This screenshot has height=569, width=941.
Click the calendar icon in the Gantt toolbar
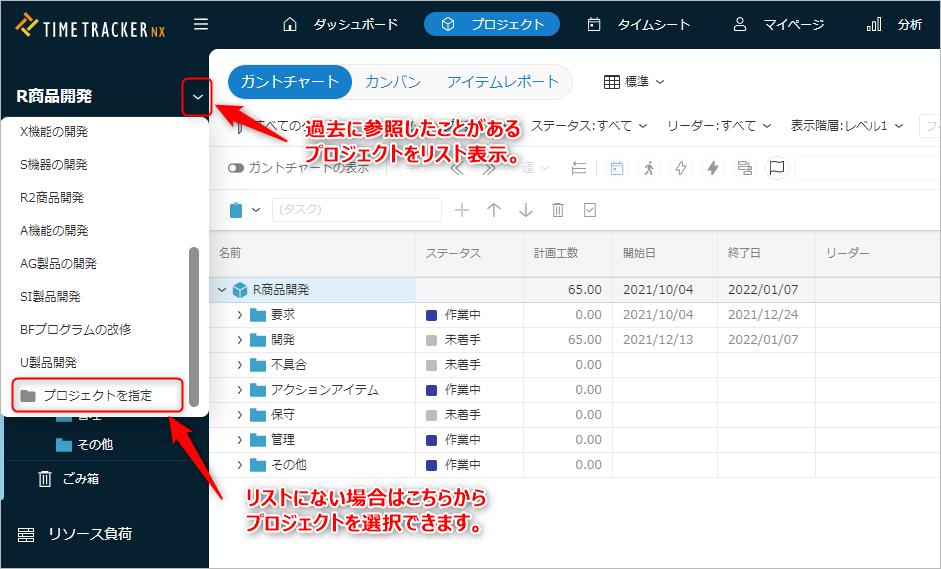point(616,168)
